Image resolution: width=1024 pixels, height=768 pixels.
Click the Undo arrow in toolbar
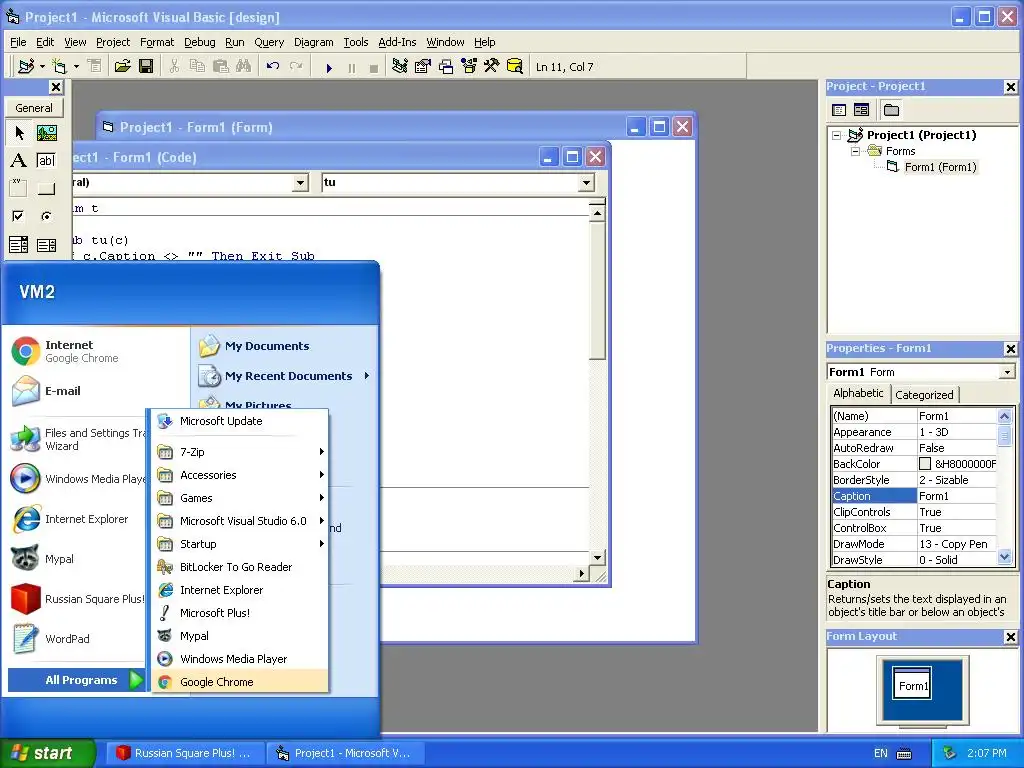(x=273, y=66)
